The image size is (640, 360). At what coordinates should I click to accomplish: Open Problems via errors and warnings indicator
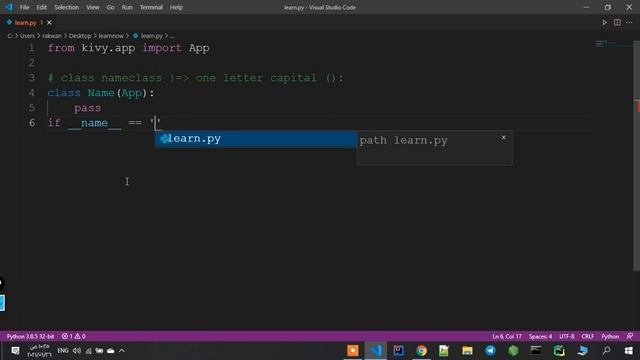[73, 336]
